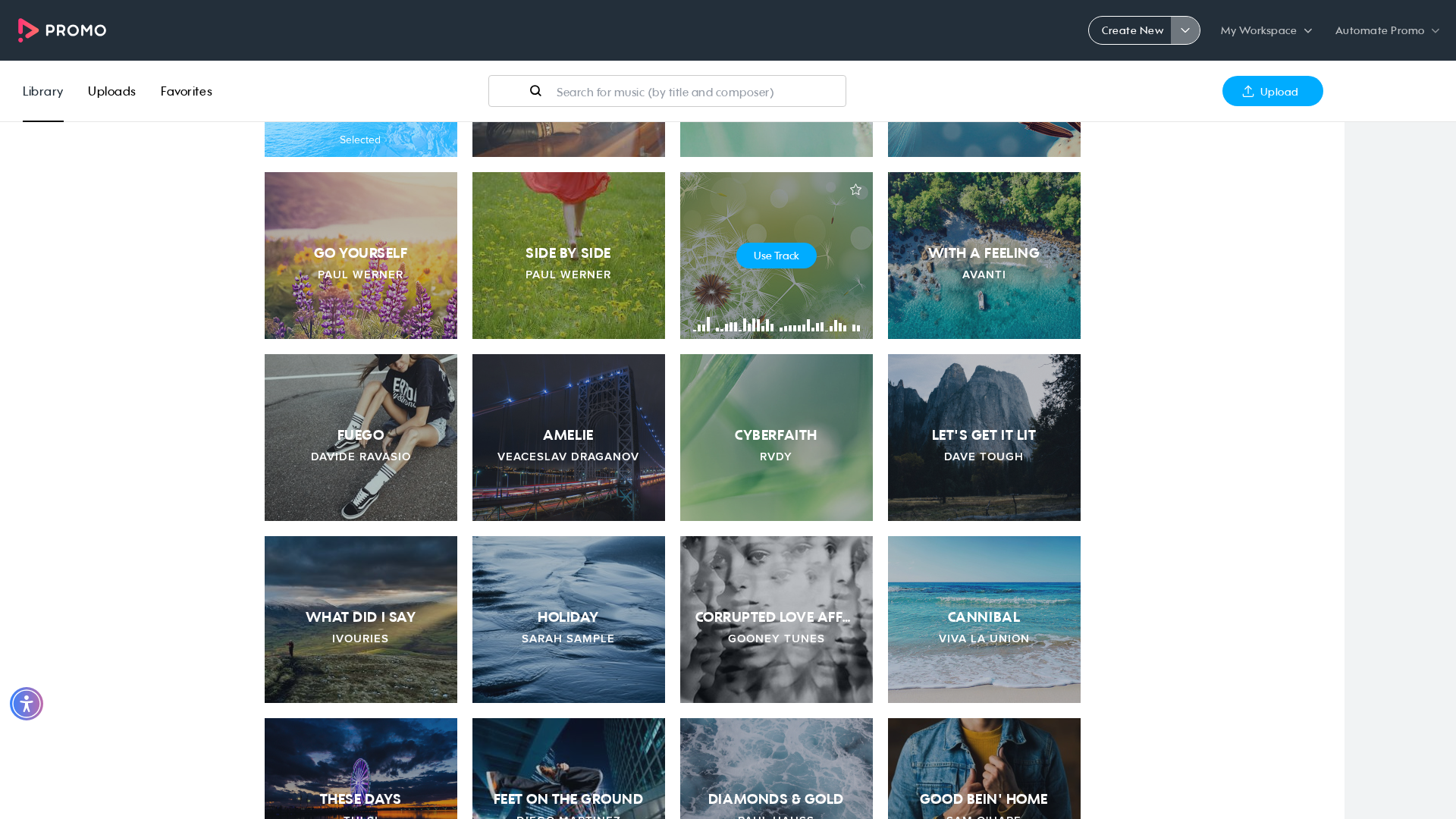The height and width of the screenshot is (819, 1456).
Task: Click the currently Selected track tile
Action: click(x=361, y=140)
